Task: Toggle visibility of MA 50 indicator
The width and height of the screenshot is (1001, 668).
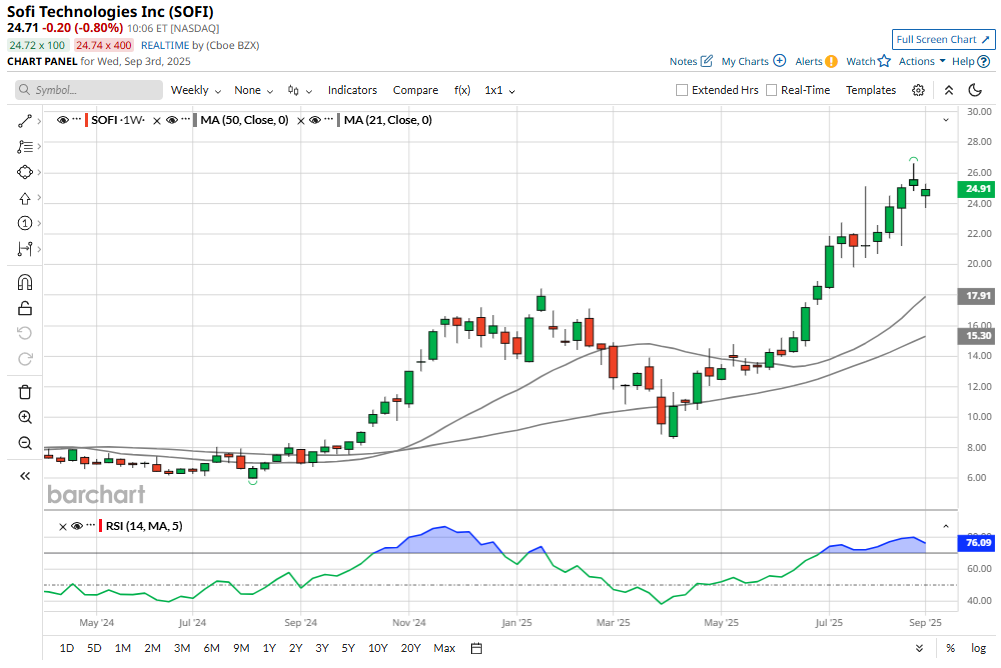Action: pyautogui.click(x=172, y=120)
